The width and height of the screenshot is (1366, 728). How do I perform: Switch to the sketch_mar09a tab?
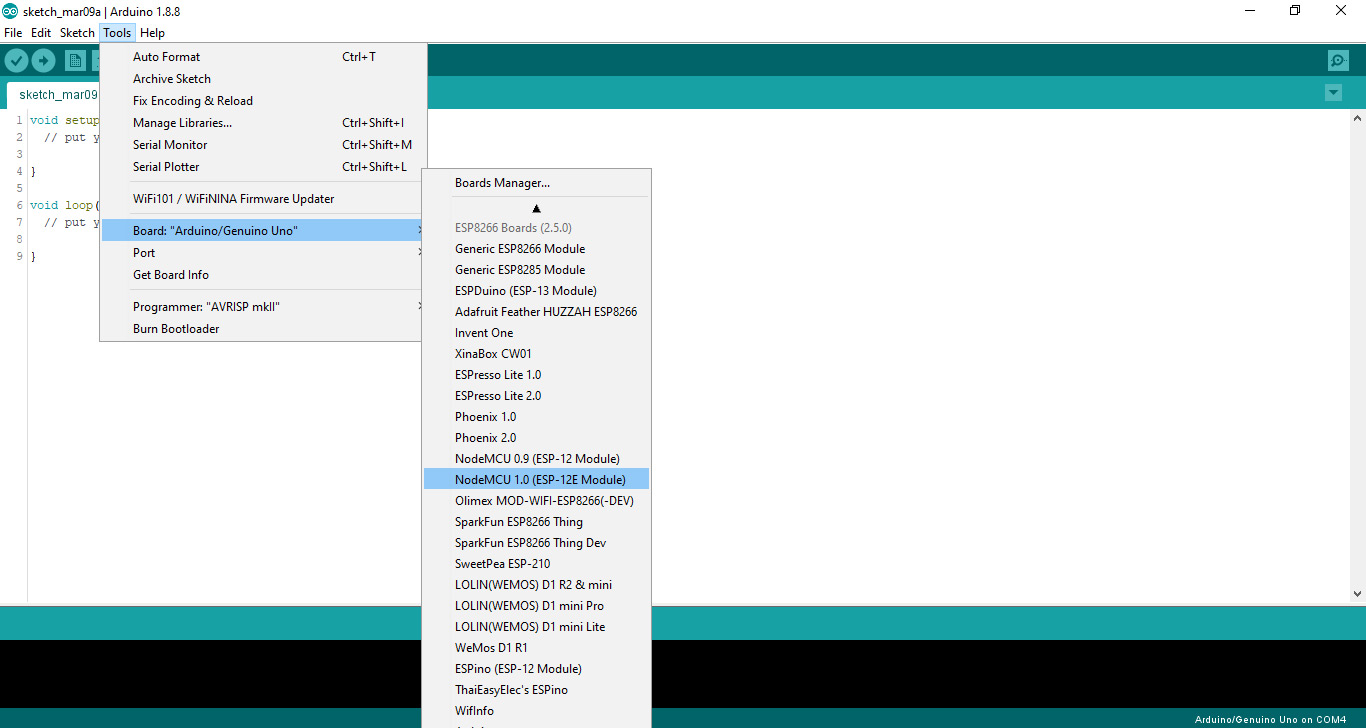(x=58, y=93)
